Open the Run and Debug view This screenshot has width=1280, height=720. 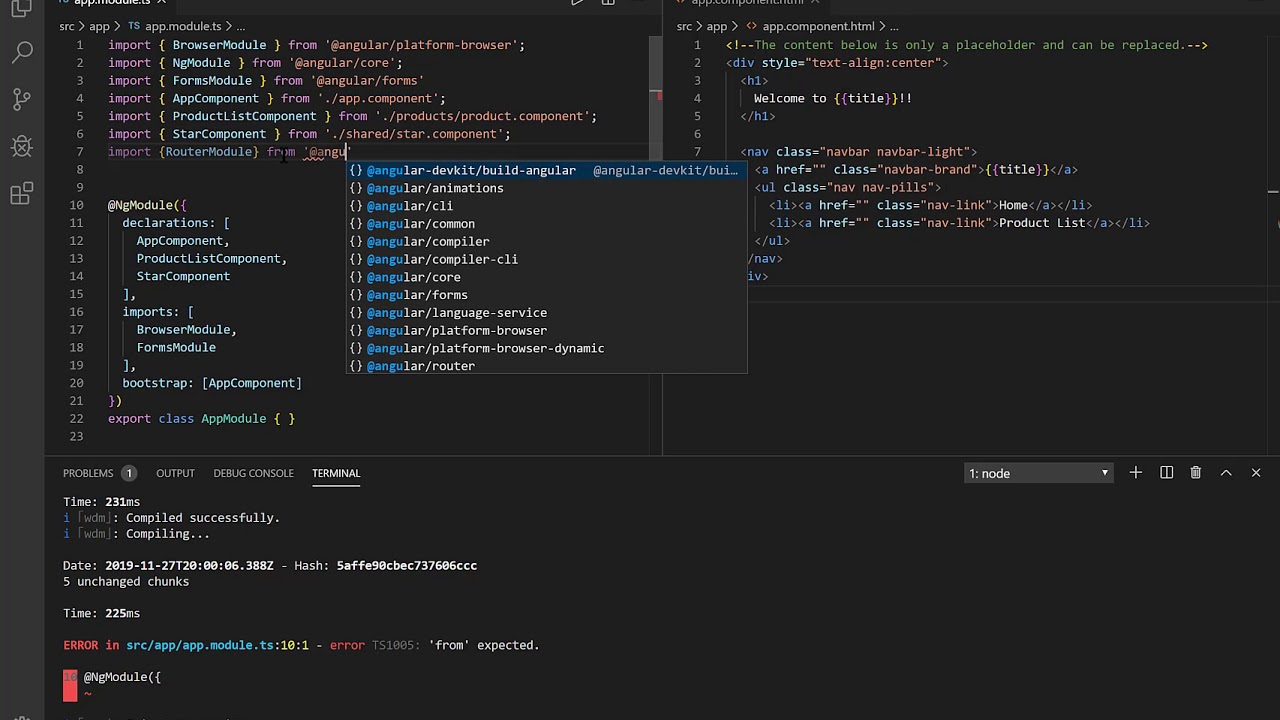(x=22, y=147)
